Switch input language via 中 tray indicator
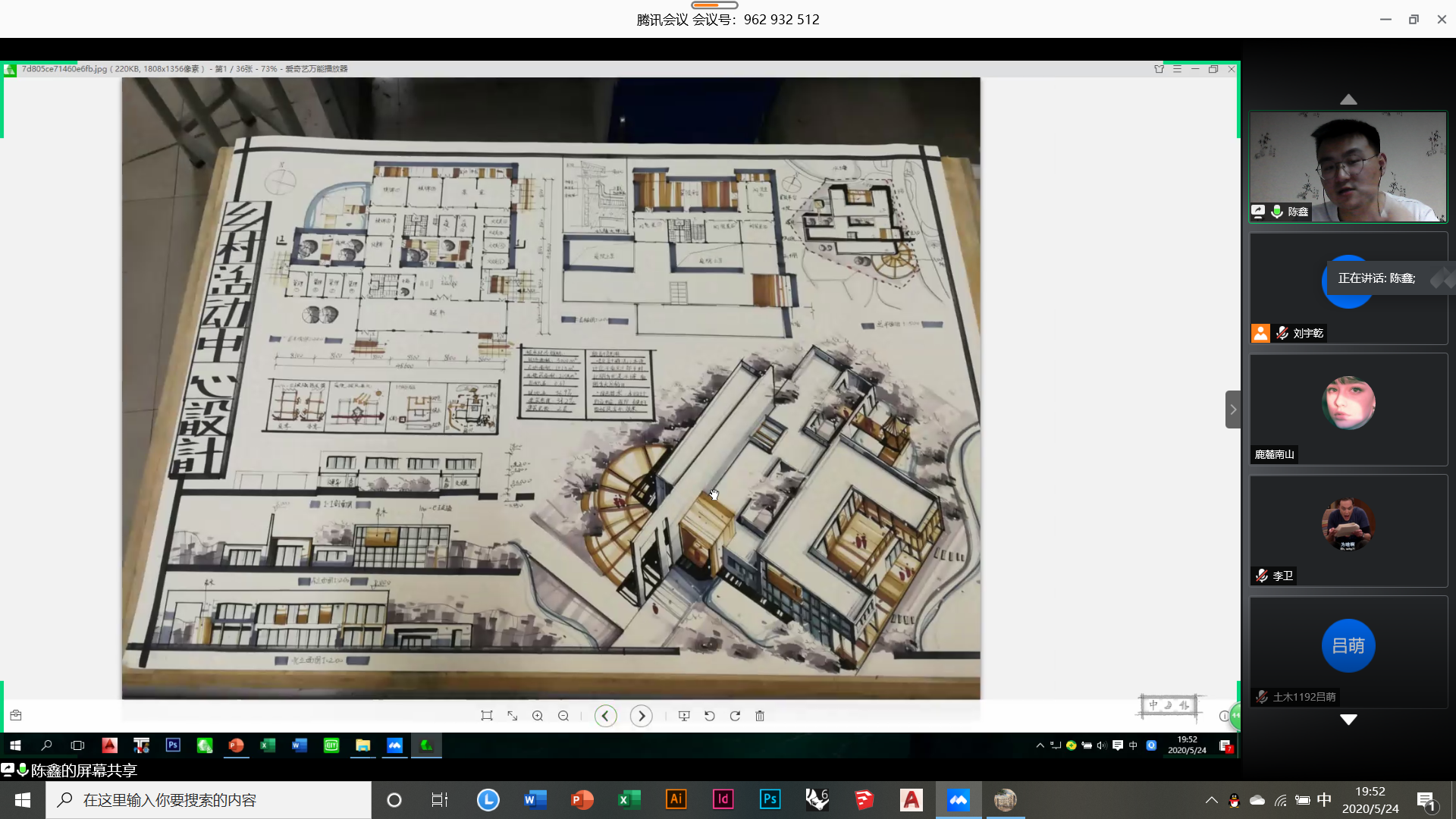 [x=1324, y=799]
